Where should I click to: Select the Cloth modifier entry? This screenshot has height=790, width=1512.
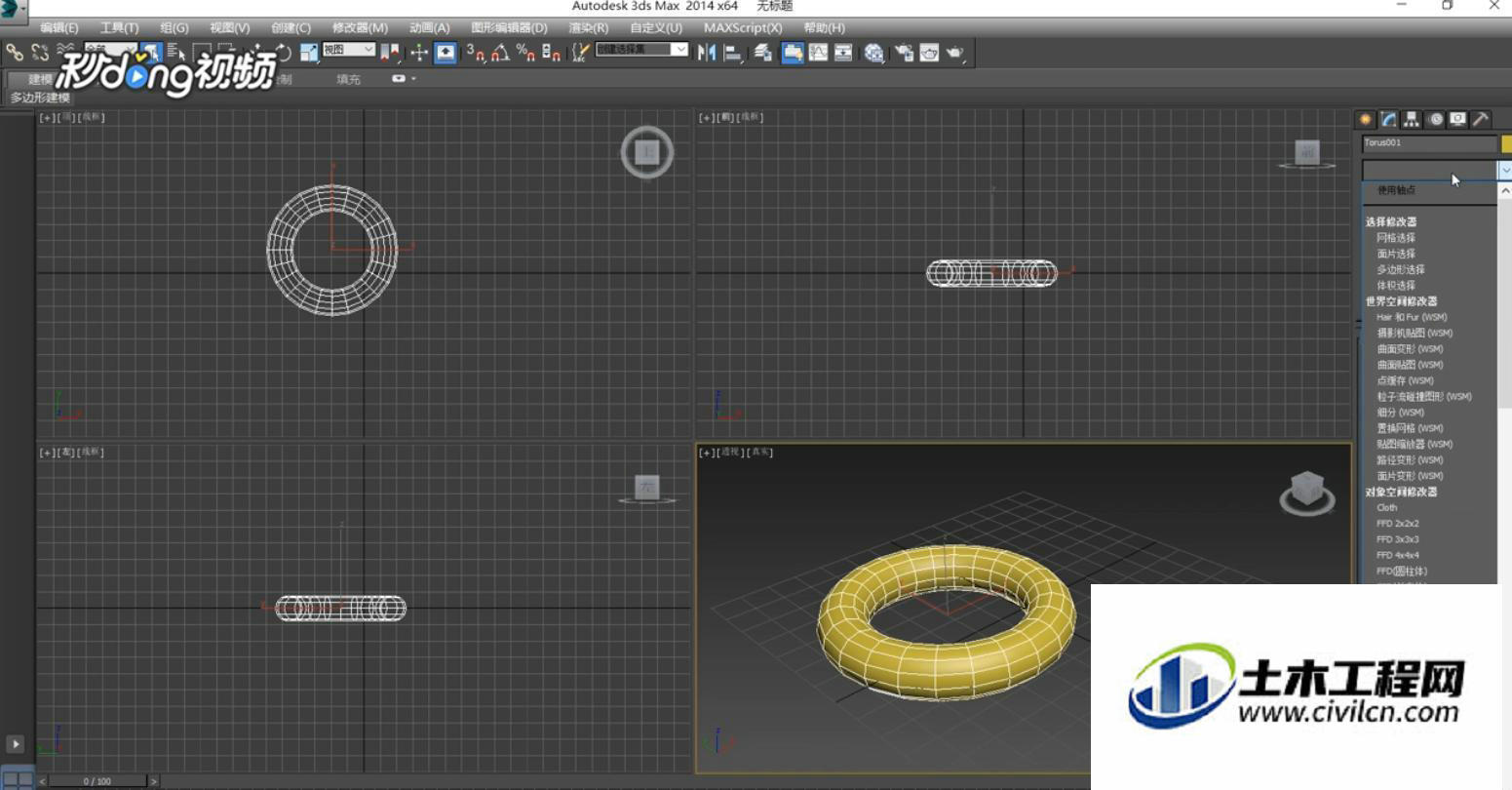[1386, 508]
